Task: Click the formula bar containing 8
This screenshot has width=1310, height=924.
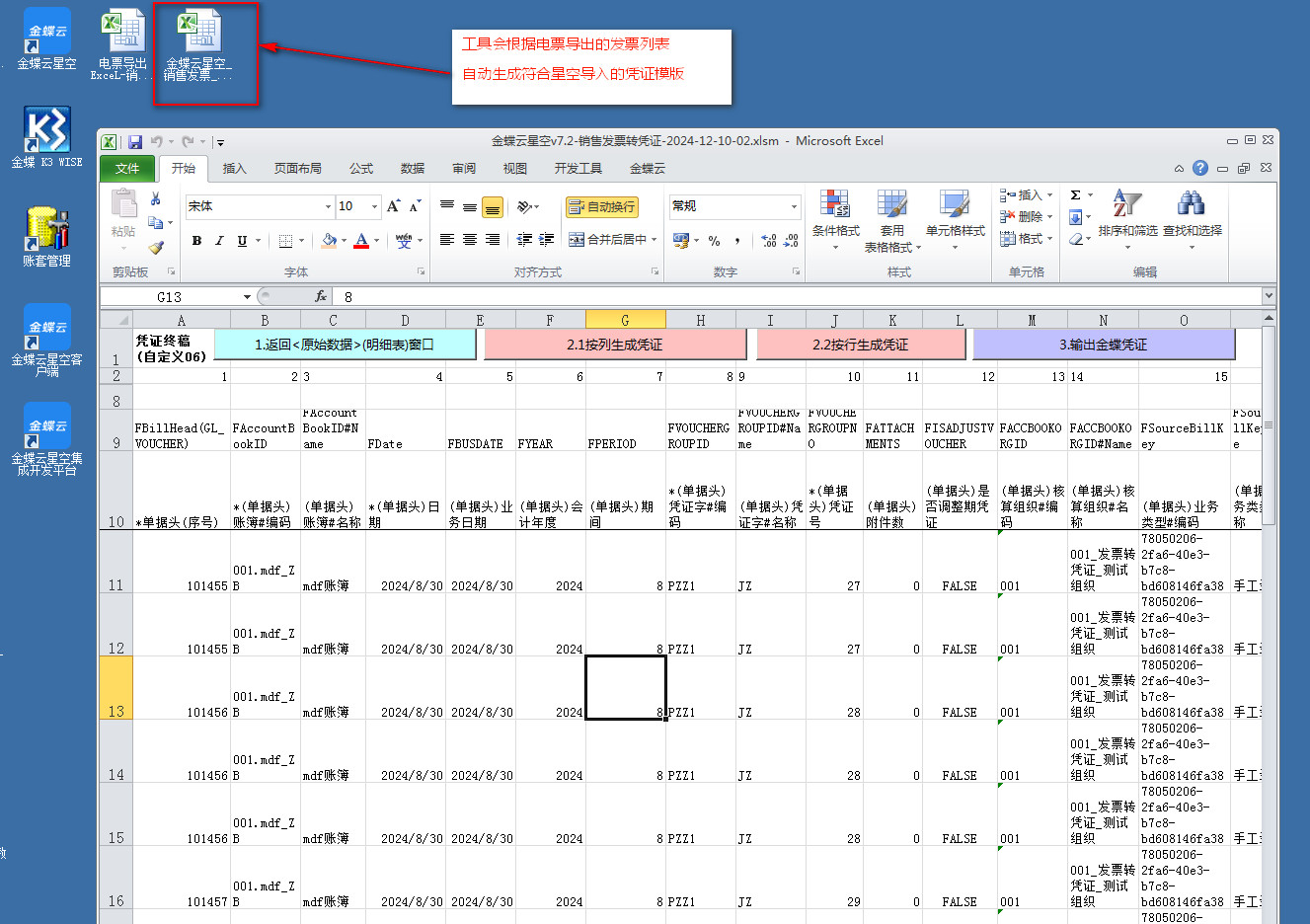Action: [798, 297]
